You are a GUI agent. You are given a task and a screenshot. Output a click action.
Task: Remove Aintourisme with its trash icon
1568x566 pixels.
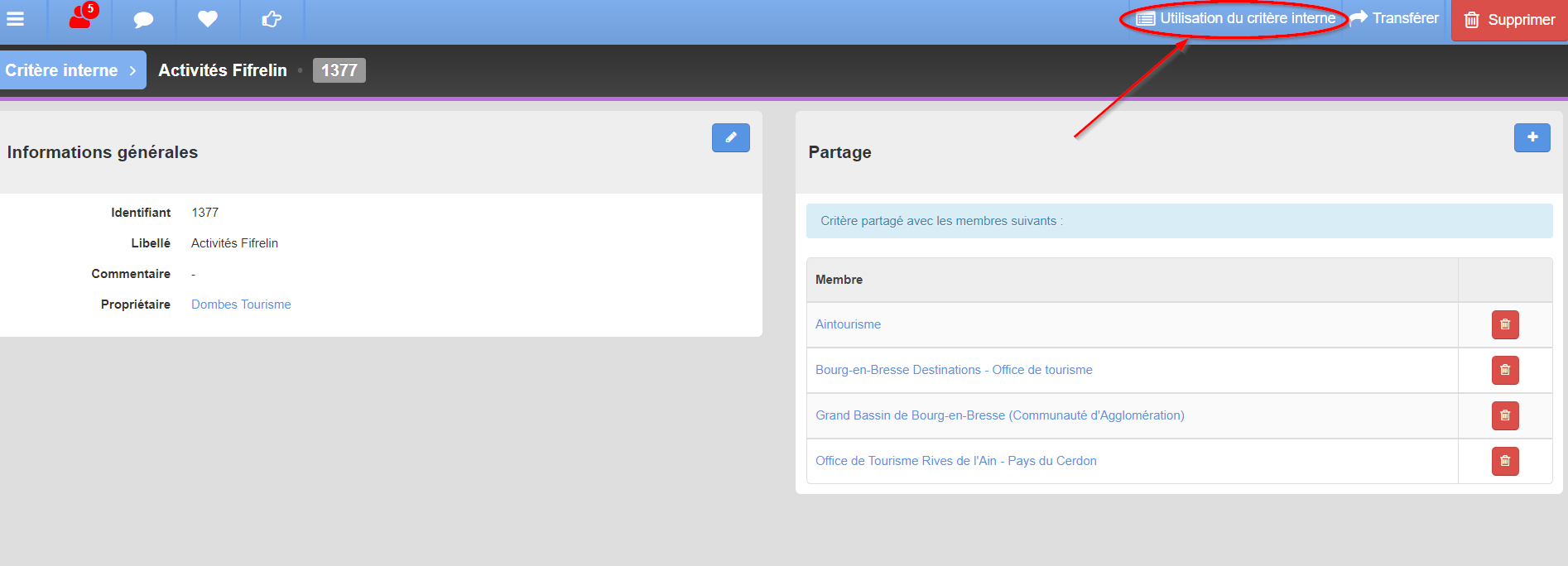coord(1505,324)
